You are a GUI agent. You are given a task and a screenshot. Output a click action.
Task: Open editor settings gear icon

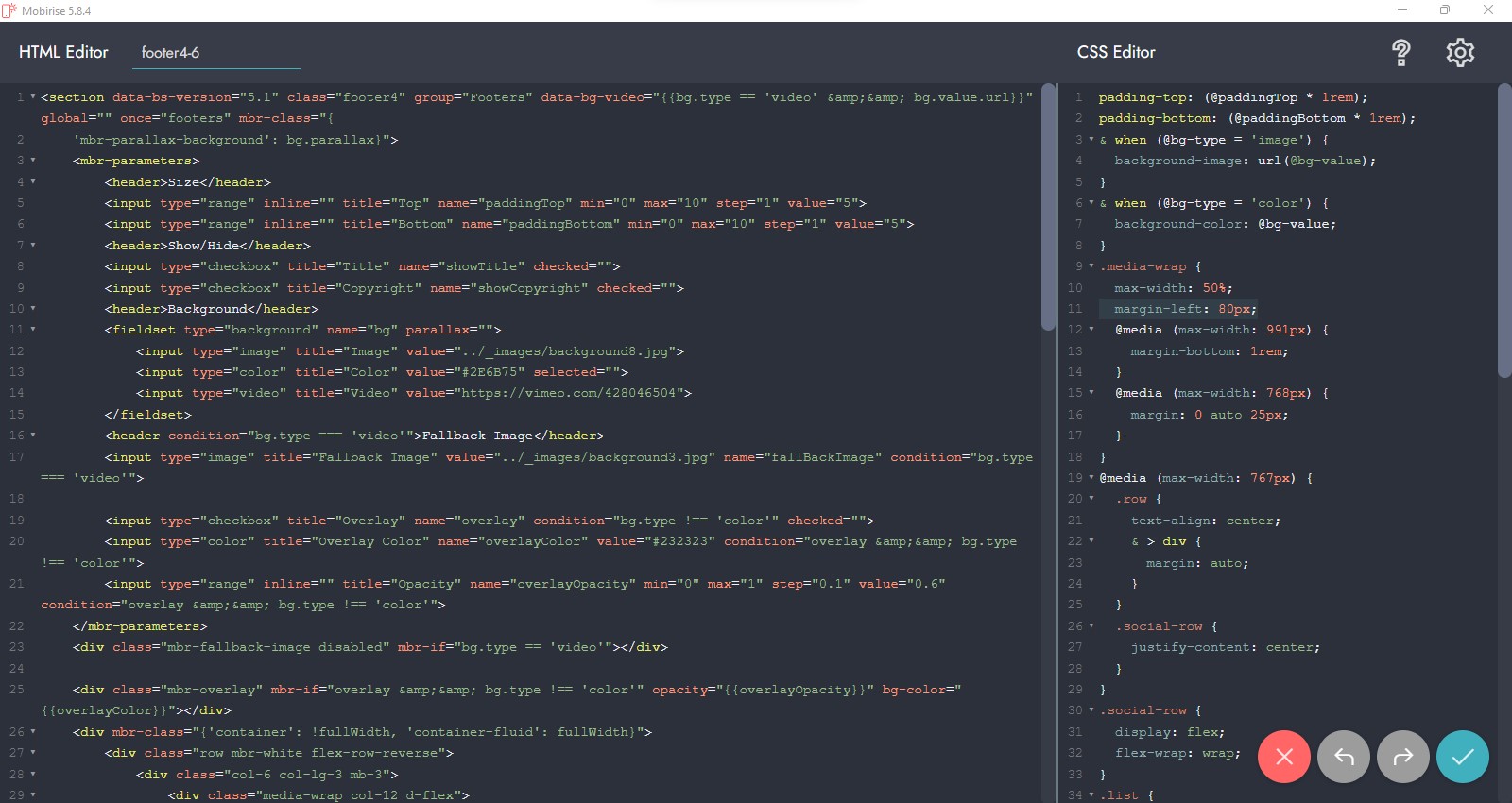pos(1460,53)
